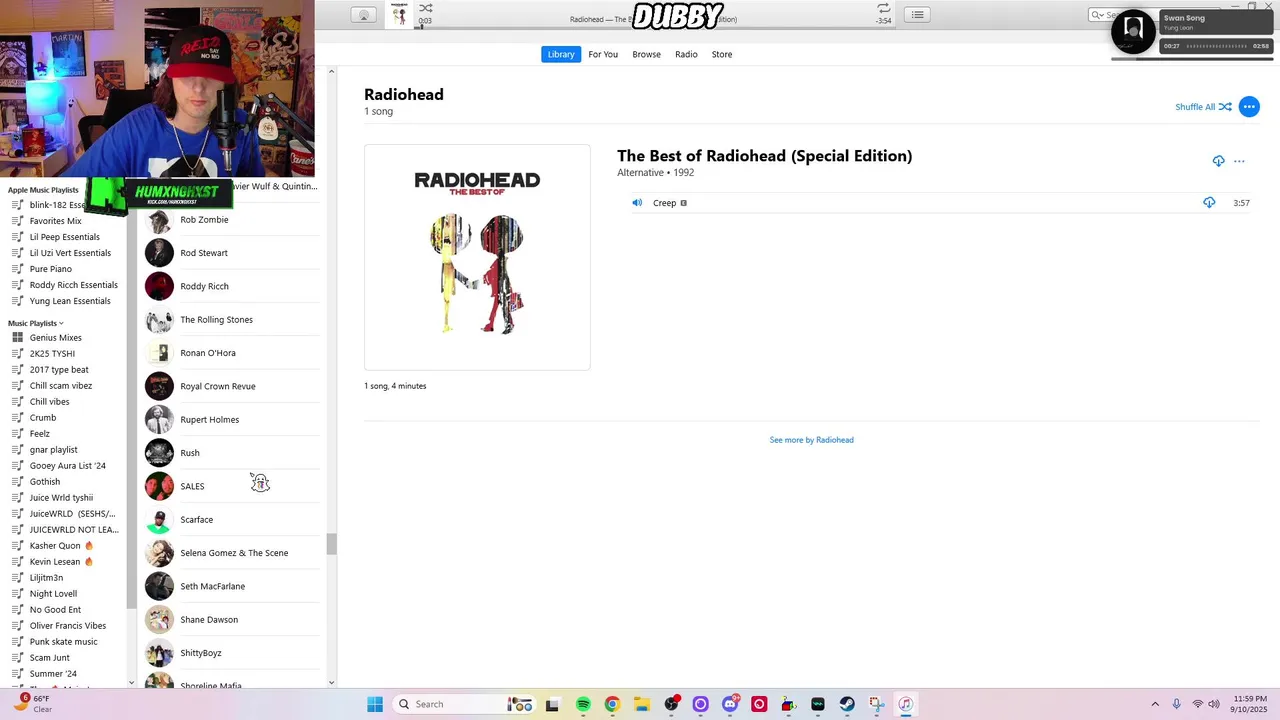1280x720 pixels.
Task: Follow the See more by Radiohead link
Action: click(811, 440)
